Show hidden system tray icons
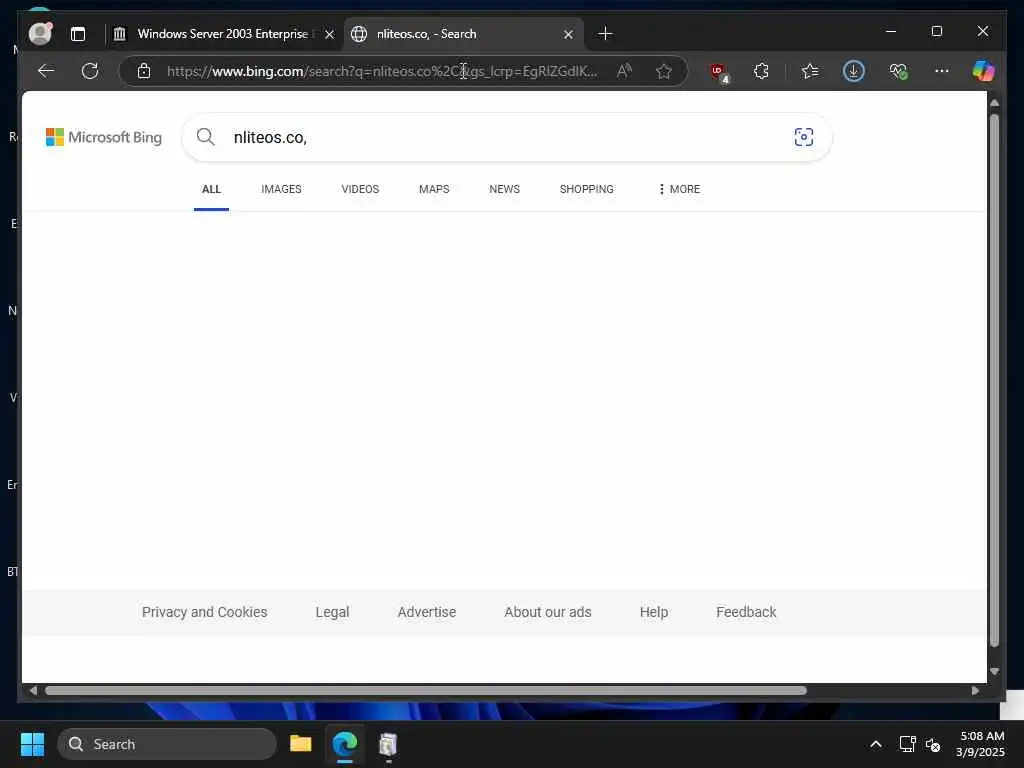The width and height of the screenshot is (1024, 768). pos(876,744)
